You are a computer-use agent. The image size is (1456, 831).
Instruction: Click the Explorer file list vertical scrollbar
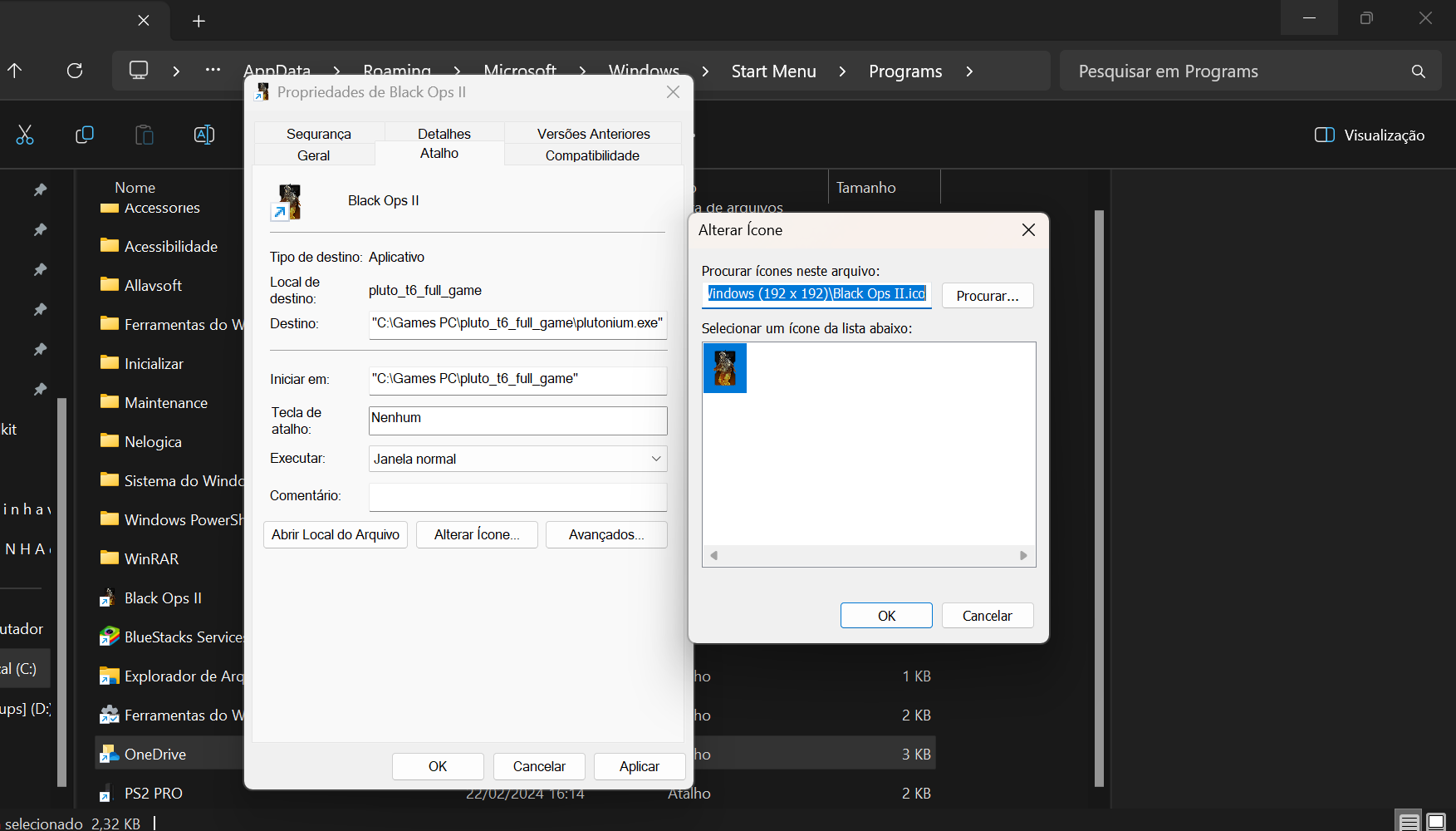click(1099, 499)
